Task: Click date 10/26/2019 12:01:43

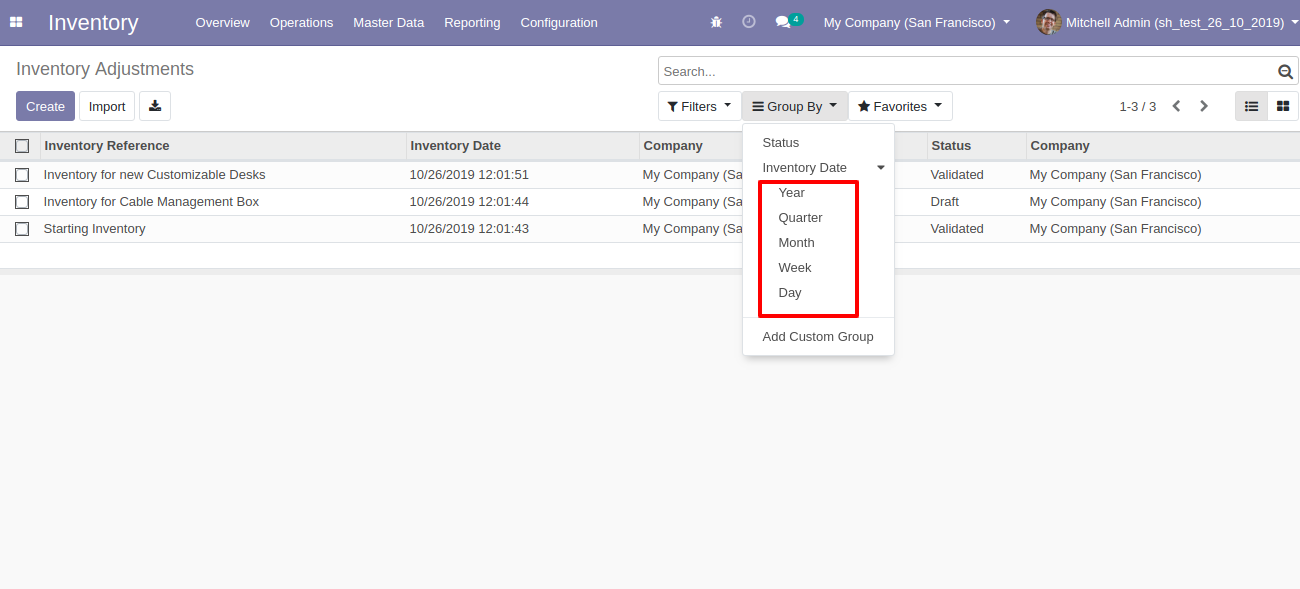Action: click(x=469, y=229)
